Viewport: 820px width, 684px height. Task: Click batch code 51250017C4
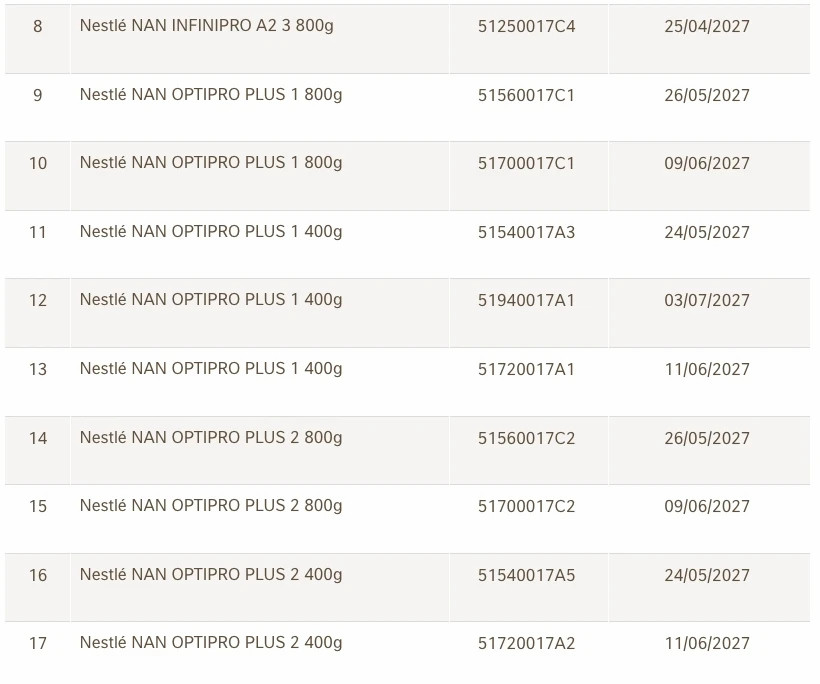point(526,27)
